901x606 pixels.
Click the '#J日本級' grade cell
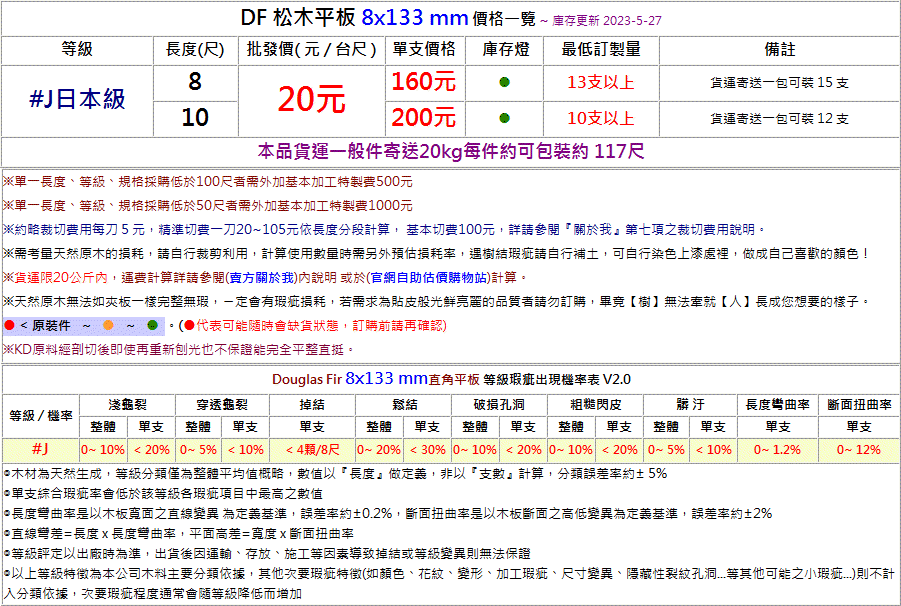pos(77,99)
